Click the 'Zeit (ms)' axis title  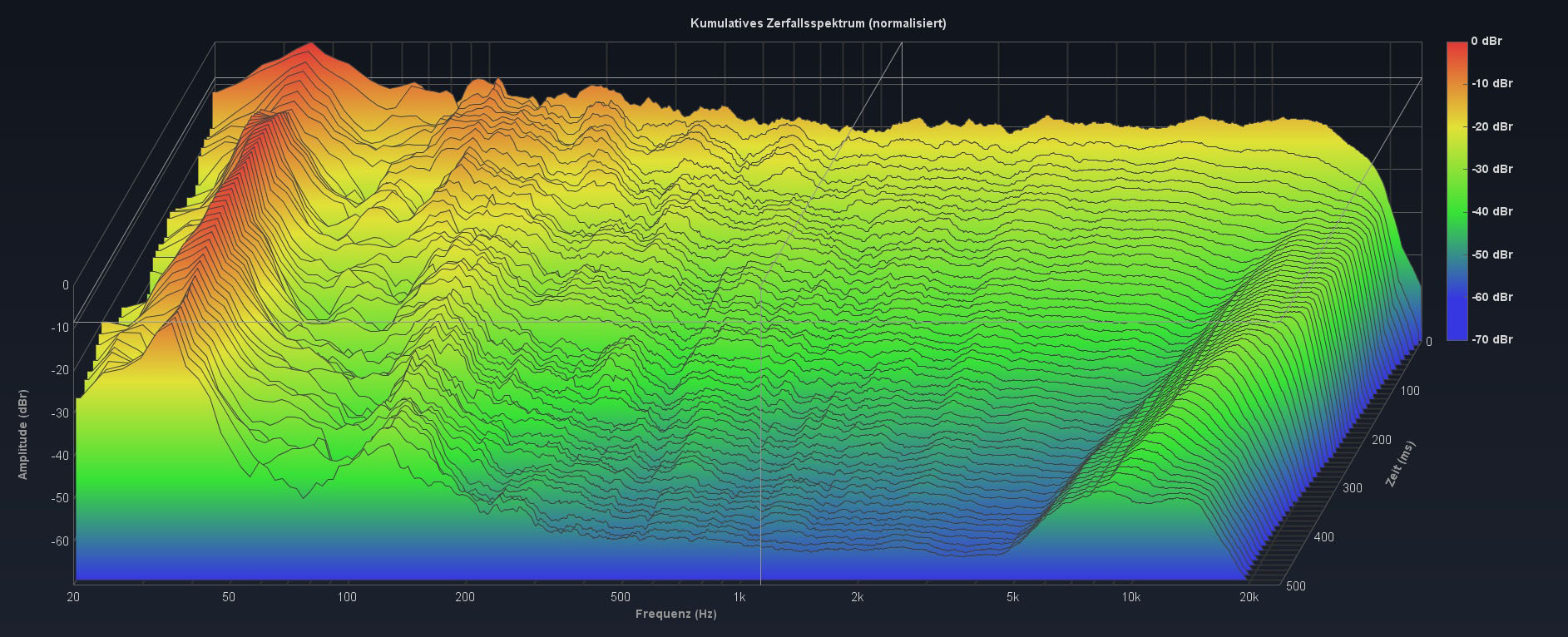pyautogui.click(x=1399, y=464)
